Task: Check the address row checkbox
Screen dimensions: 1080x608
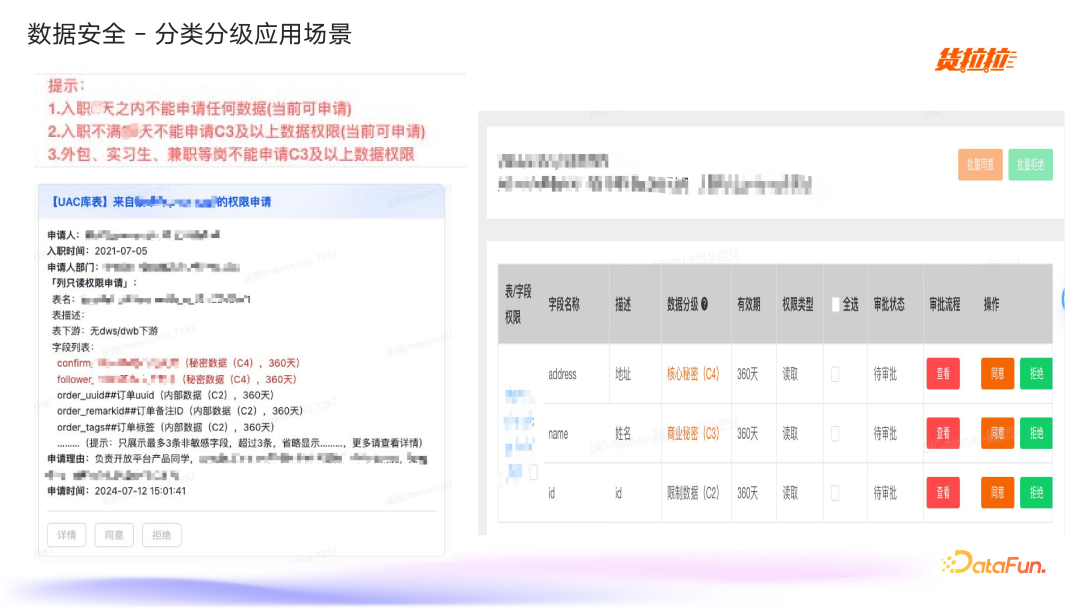Action: point(835,374)
